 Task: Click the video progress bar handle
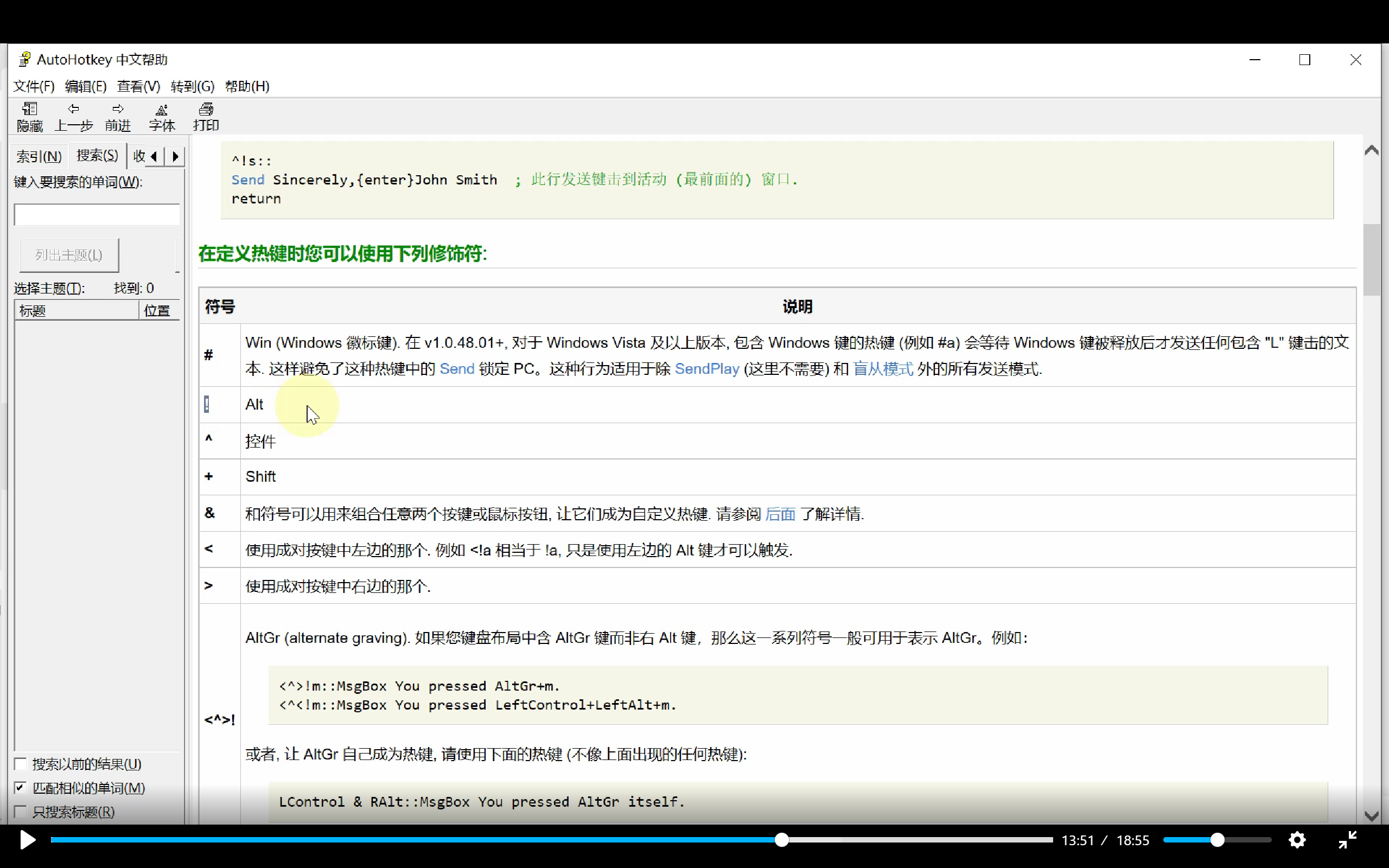781,840
